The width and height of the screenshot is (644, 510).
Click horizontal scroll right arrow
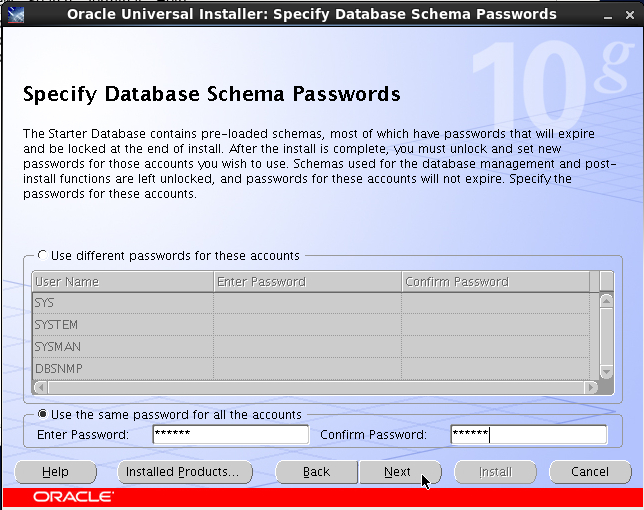point(591,387)
